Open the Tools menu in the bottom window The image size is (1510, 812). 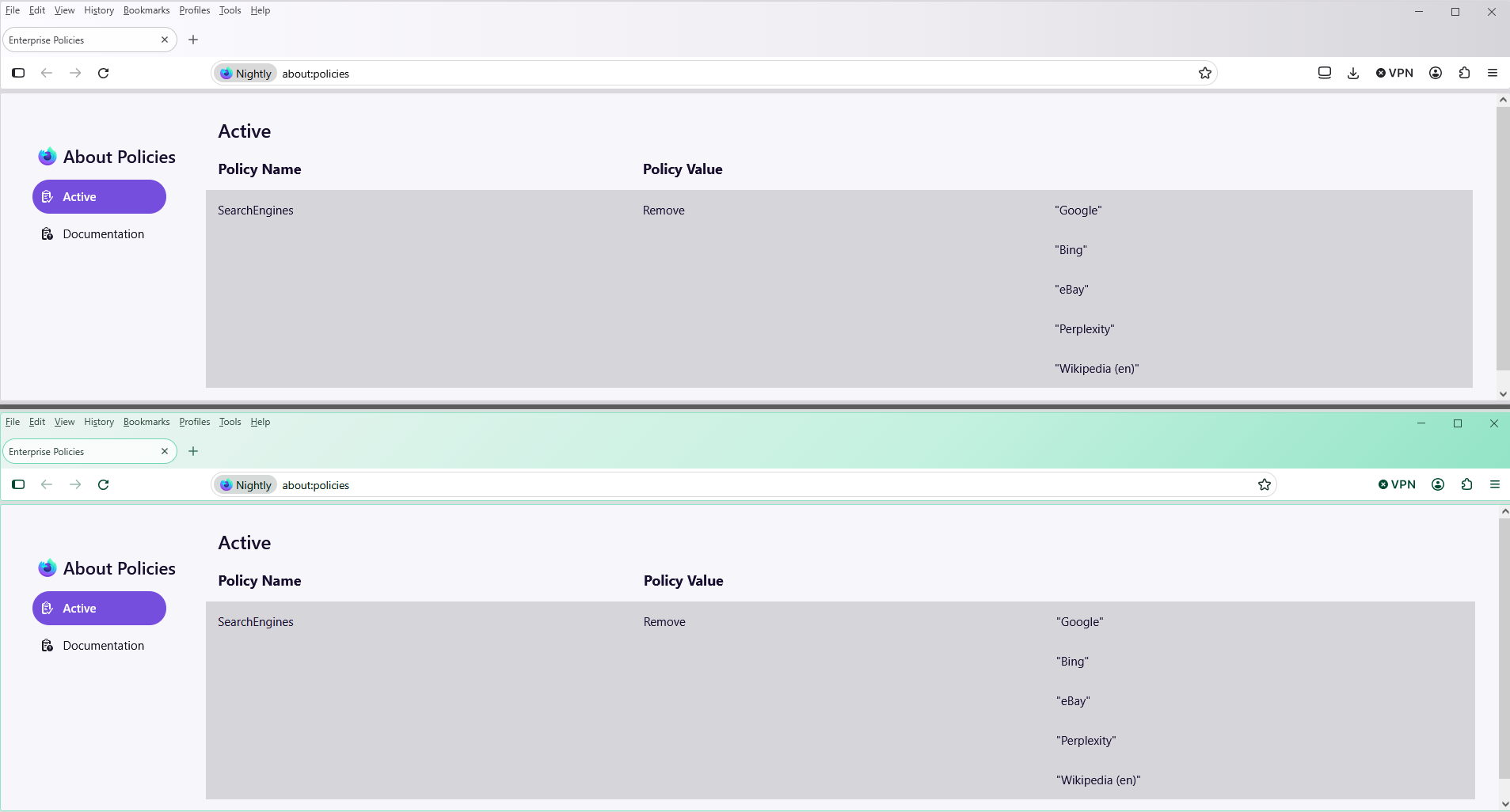[230, 422]
